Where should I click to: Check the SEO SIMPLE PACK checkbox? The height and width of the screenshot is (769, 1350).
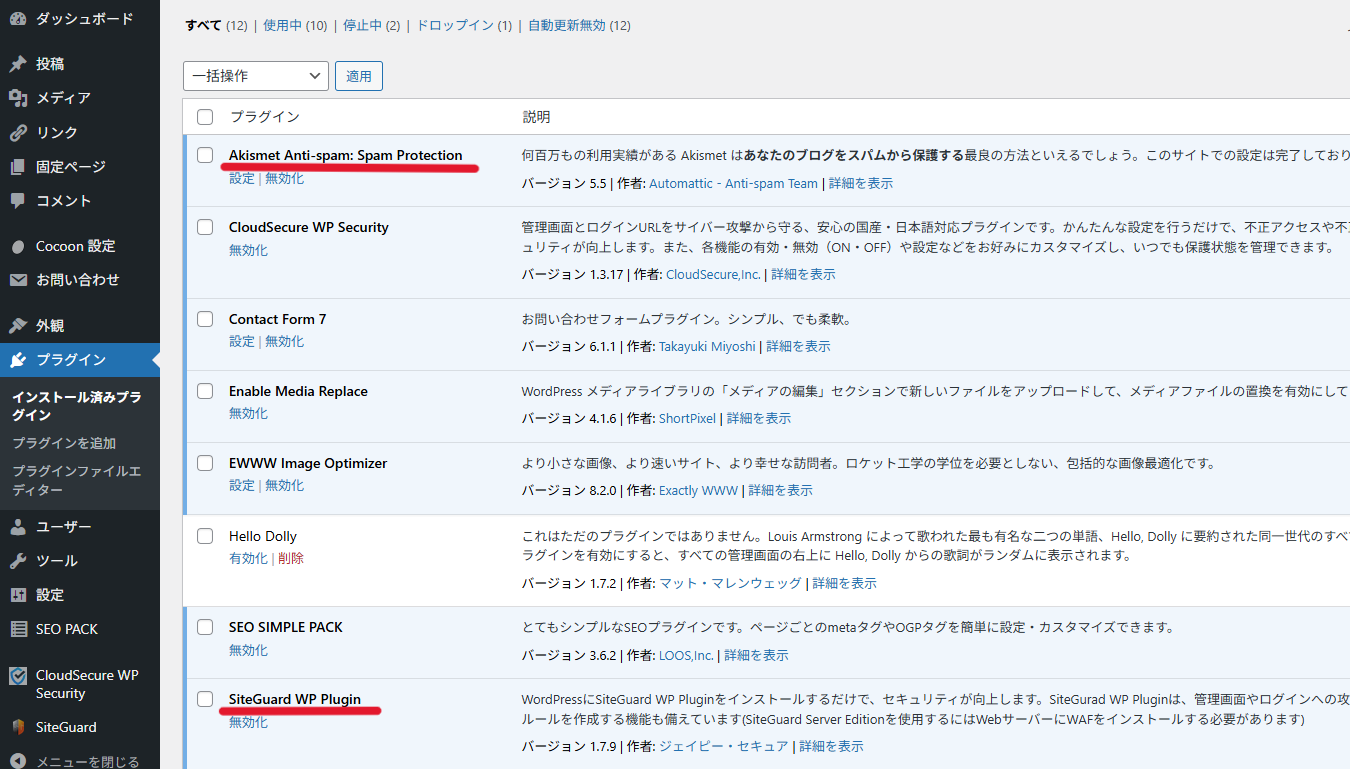(x=205, y=627)
